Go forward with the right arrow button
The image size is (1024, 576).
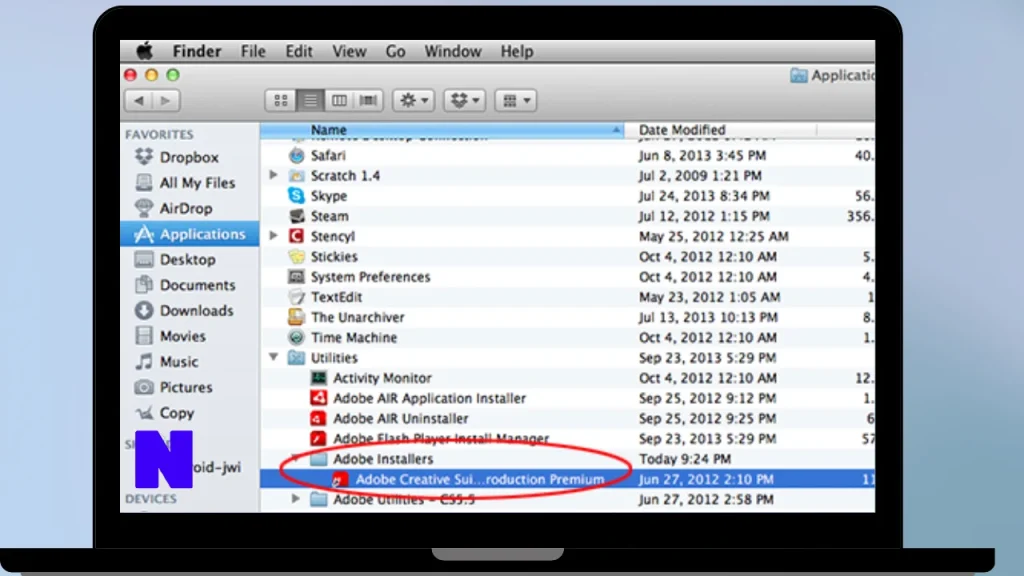(166, 101)
